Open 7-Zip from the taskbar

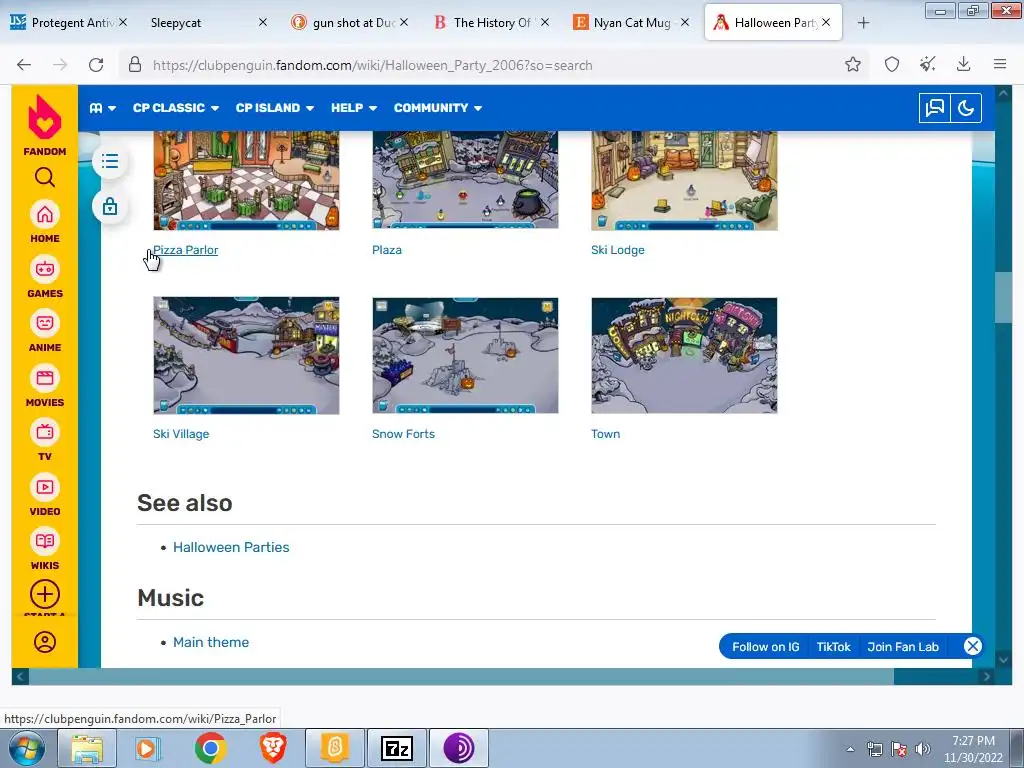pos(397,748)
